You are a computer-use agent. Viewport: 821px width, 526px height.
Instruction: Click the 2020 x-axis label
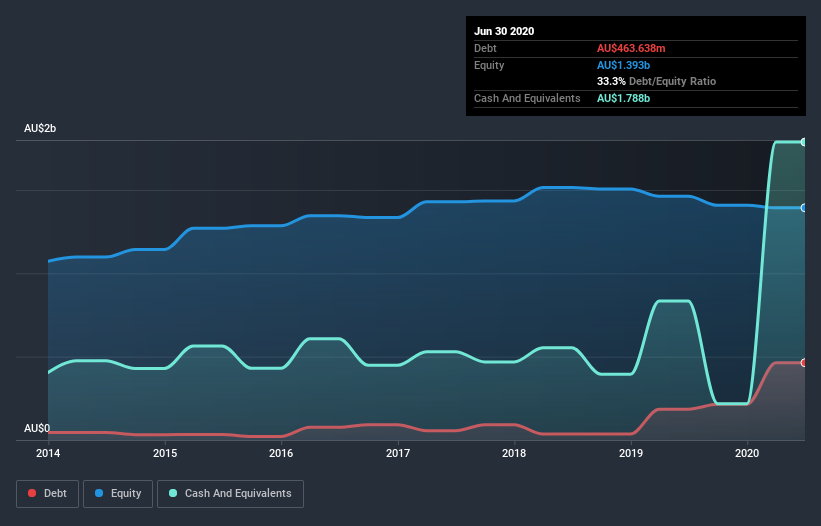747,453
